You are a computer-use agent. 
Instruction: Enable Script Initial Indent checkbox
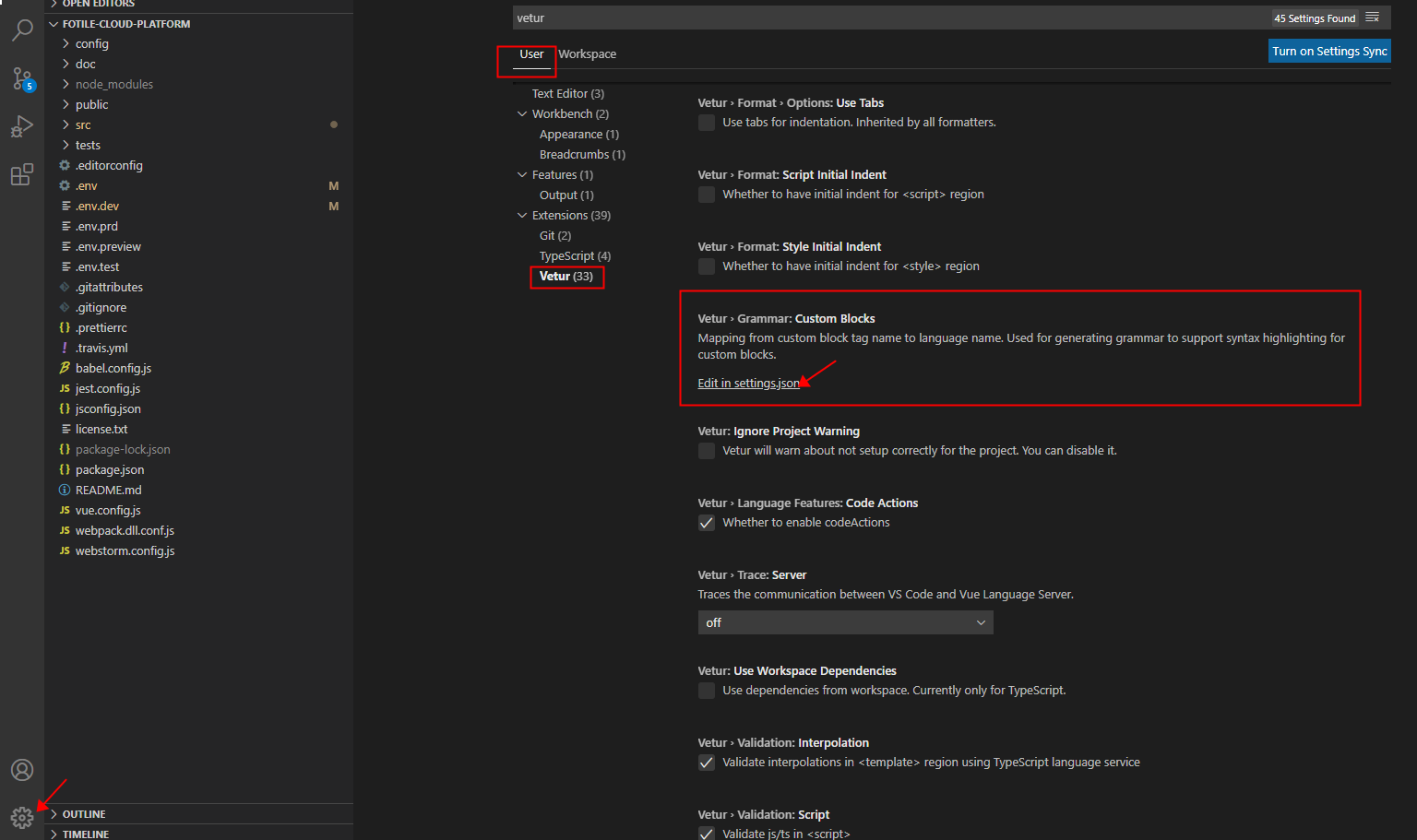707,195
